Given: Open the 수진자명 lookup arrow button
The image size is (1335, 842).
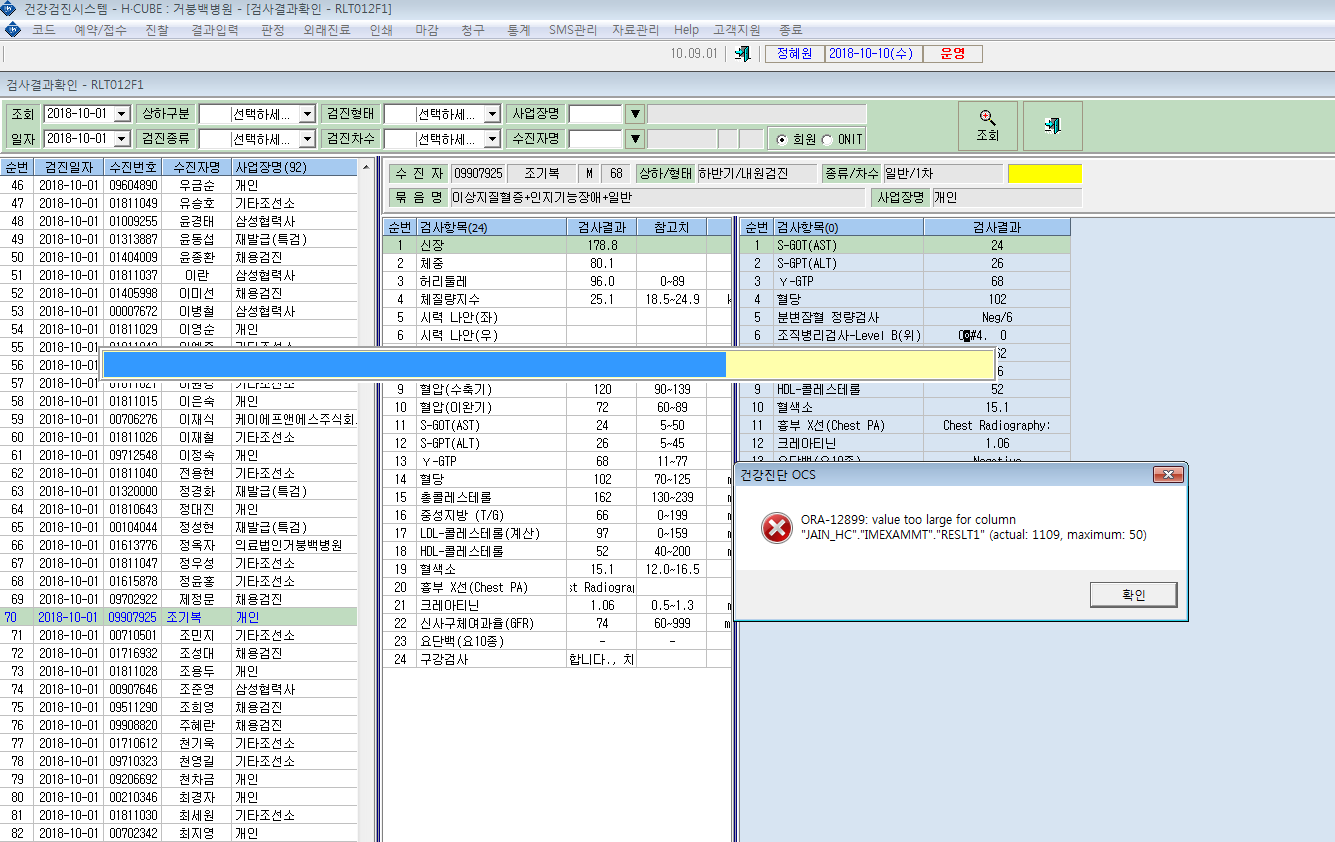Looking at the screenshot, I should pos(634,138).
